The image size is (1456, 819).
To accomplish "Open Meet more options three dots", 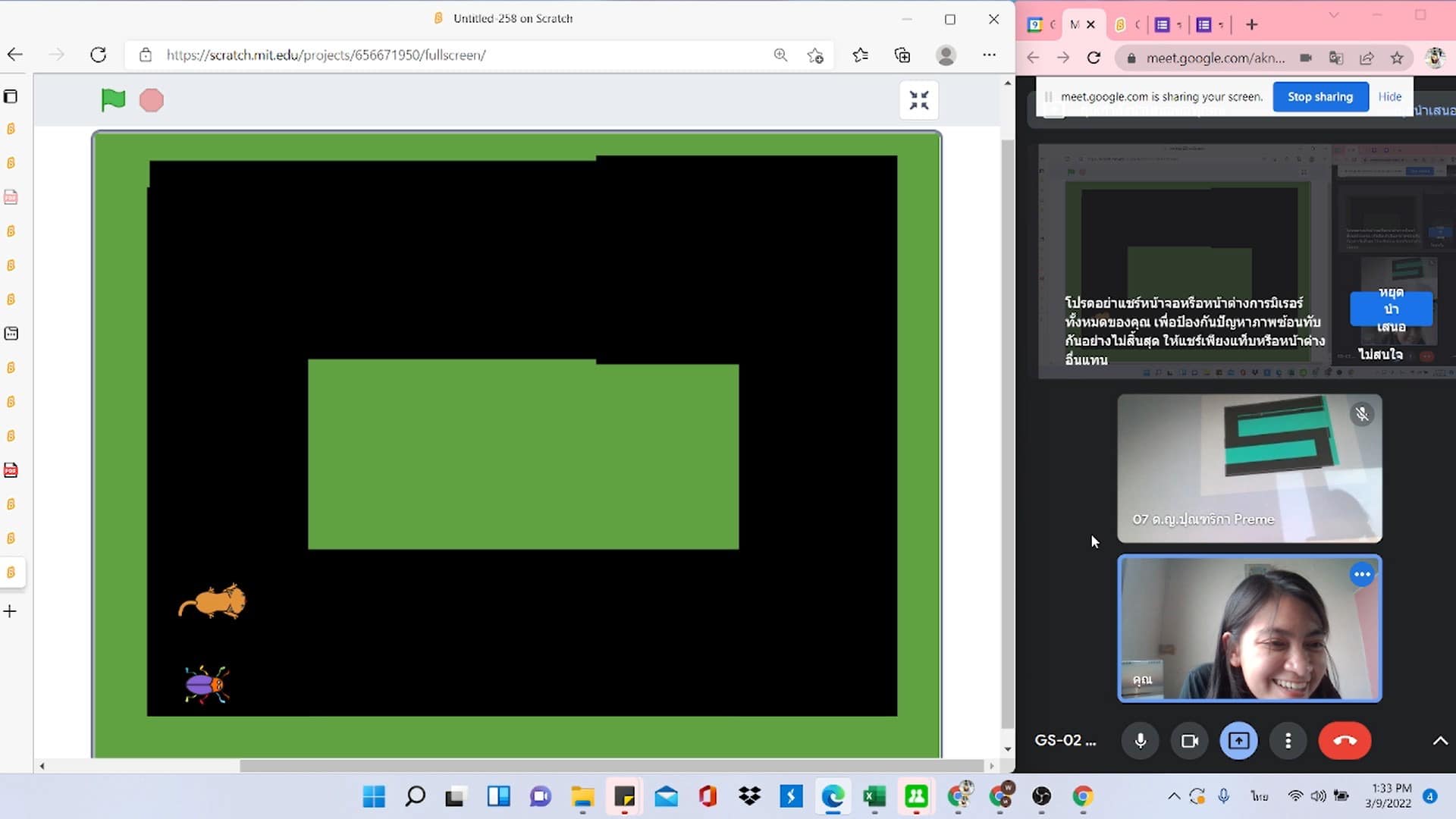I will coord(1288,741).
